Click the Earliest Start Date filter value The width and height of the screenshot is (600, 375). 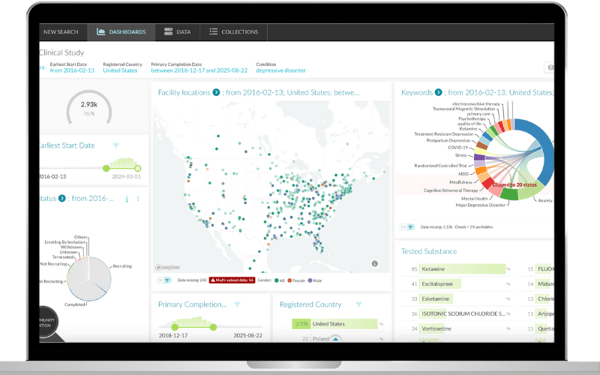(x=72, y=70)
